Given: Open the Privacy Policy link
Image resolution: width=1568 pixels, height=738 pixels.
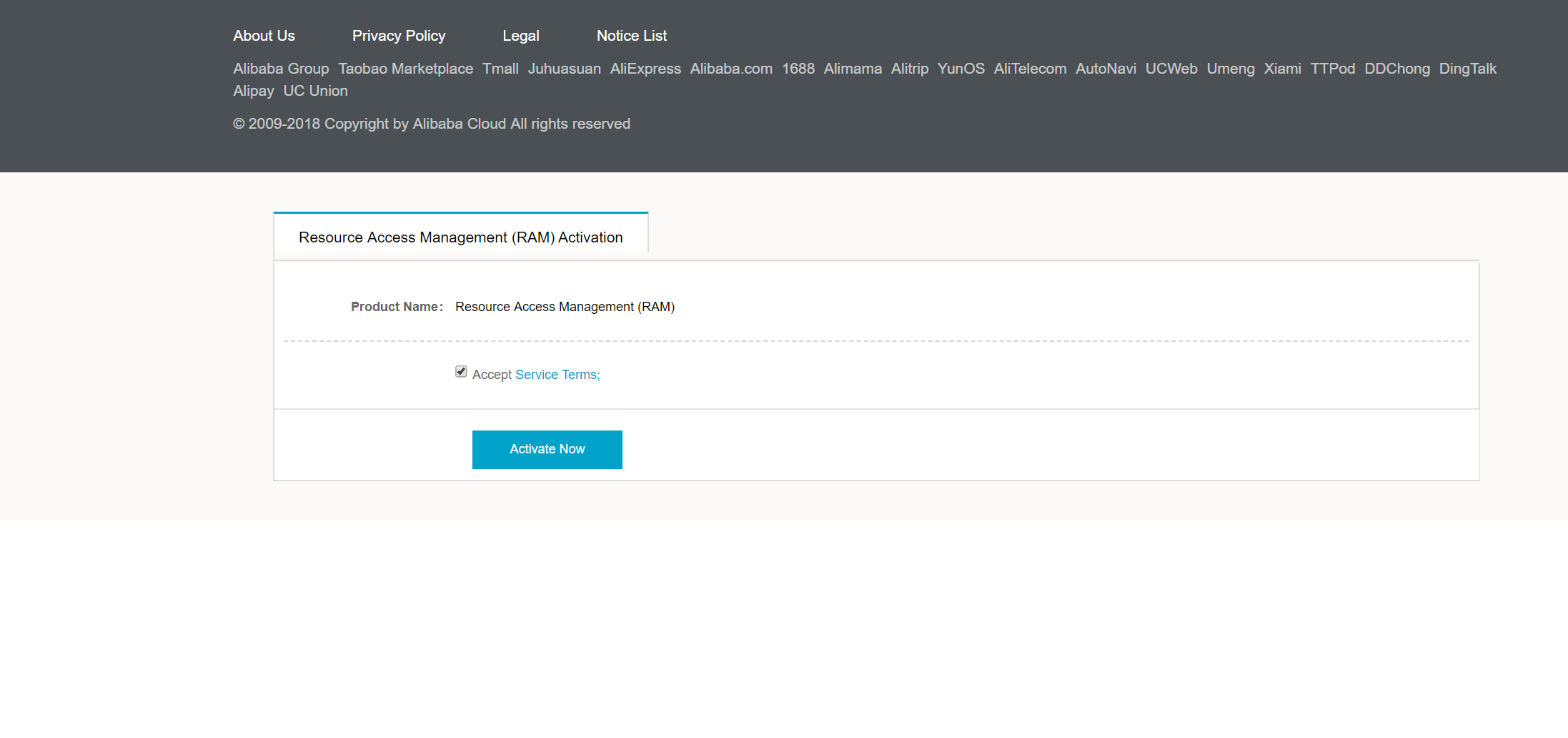Looking at the screenshot, I should [399, 36].
